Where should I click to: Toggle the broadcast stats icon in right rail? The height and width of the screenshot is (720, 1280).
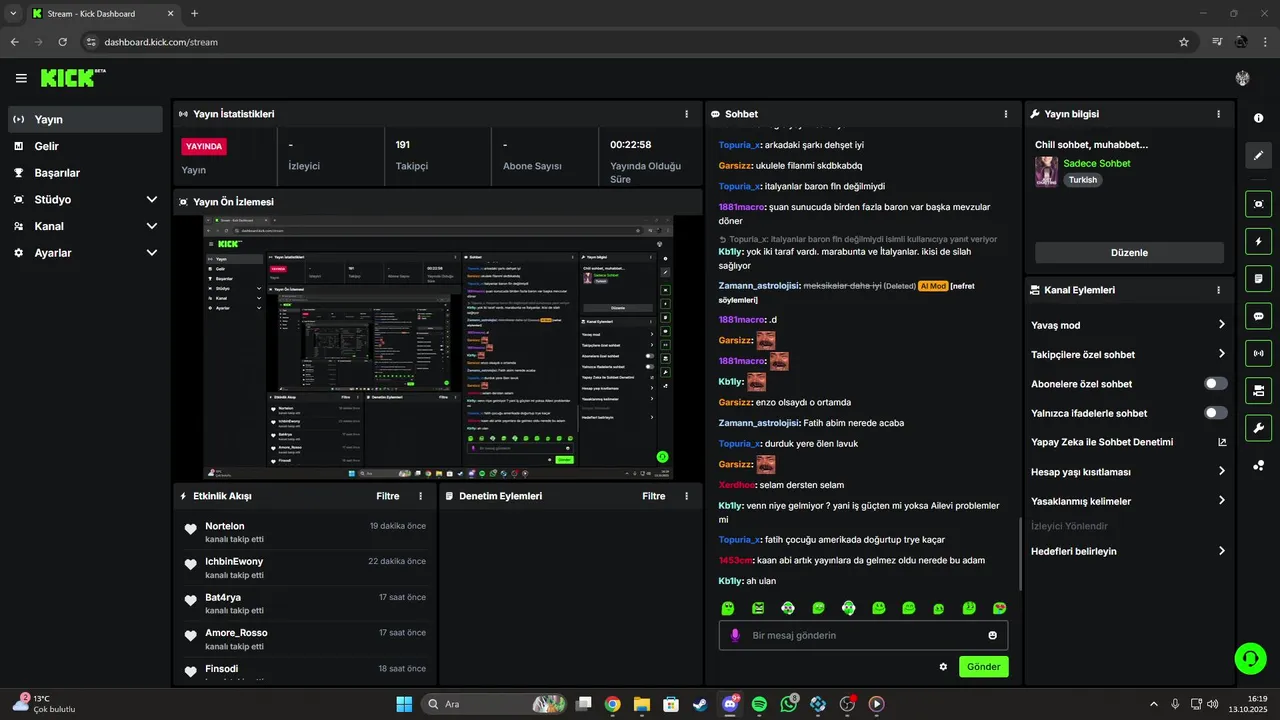[x=1258, y=353]
